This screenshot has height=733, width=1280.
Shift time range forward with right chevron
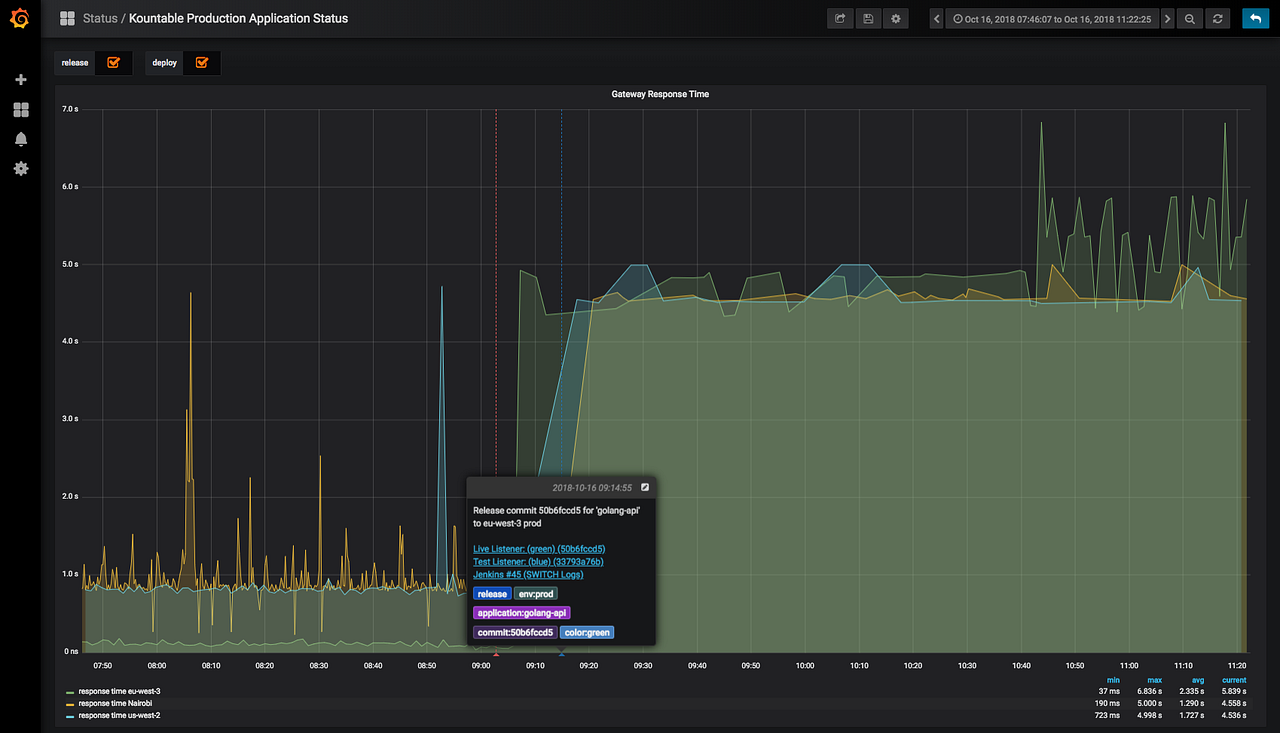[1167, 19]
